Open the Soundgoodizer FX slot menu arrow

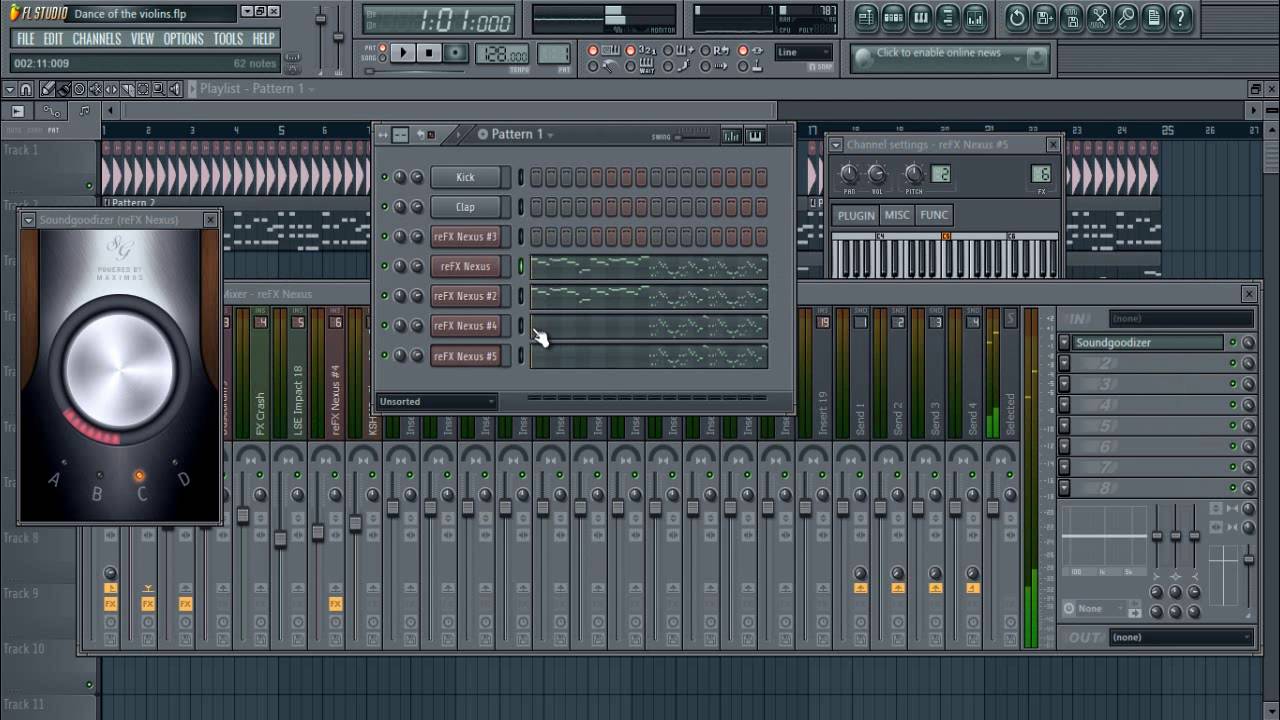tap(1064, 342)
